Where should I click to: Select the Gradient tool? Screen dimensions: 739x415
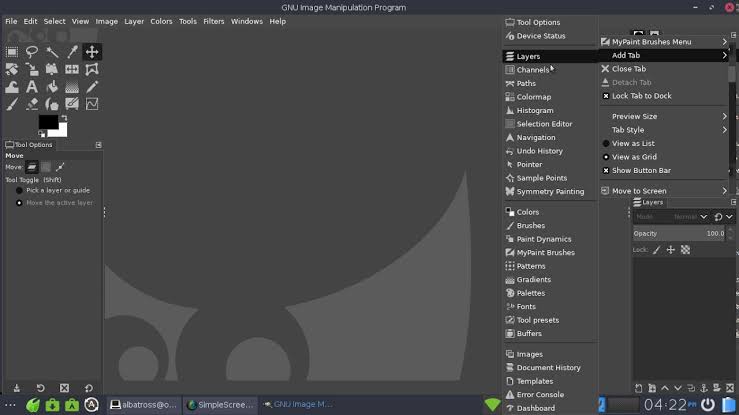click(72, 87)
